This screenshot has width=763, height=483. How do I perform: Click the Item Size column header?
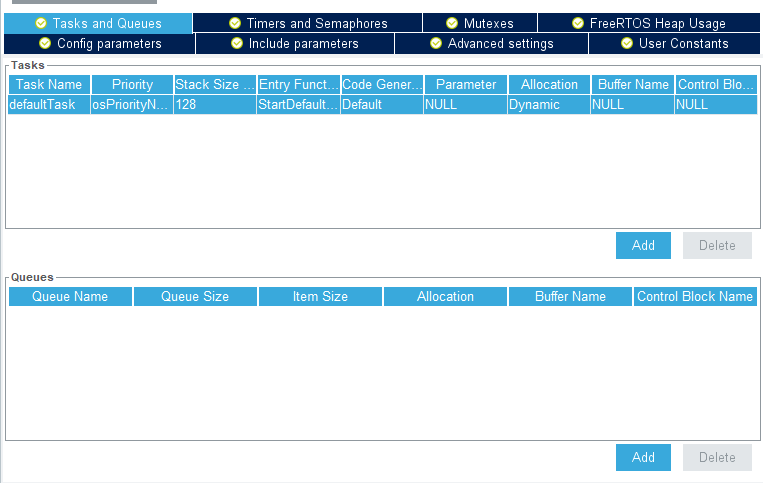point(320,297)
